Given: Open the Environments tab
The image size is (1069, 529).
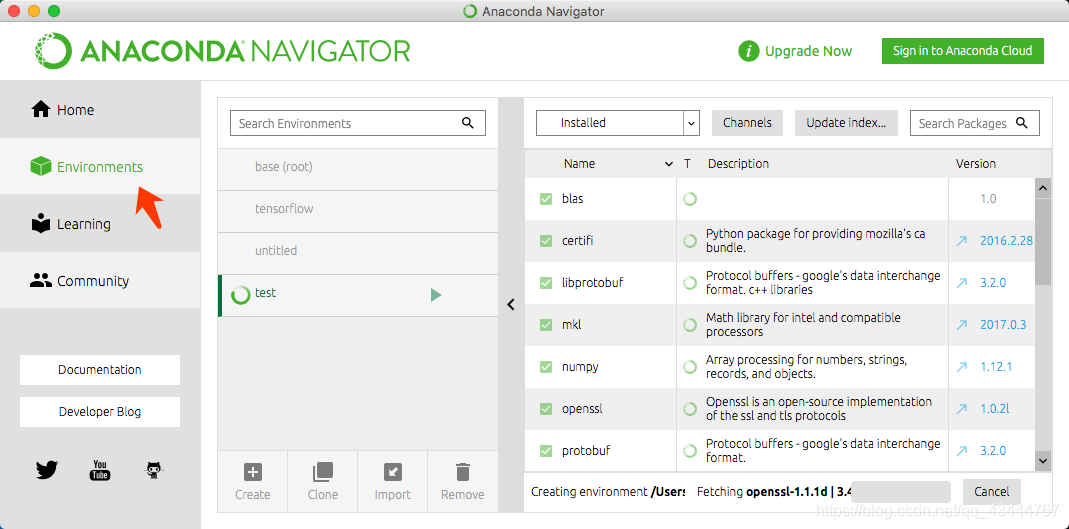Looking at the screenshot, I should tap(100, 166).
